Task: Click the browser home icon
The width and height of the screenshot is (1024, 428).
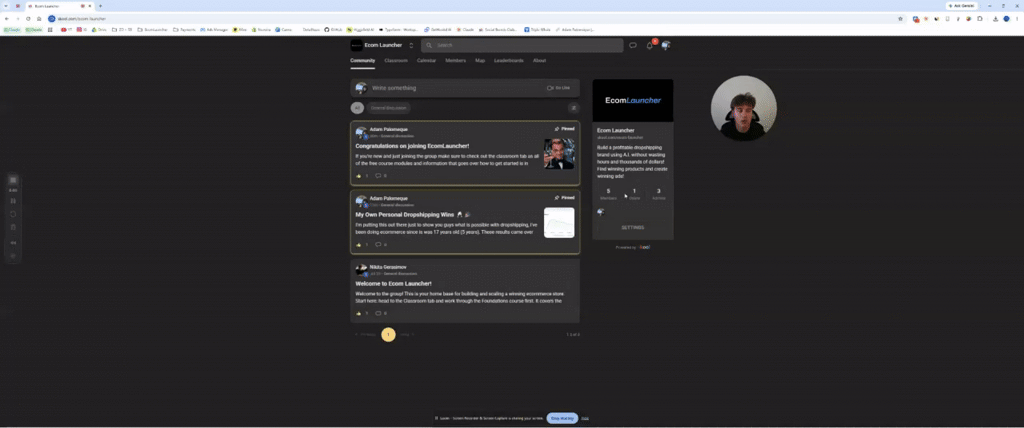Action: (39, 18)
